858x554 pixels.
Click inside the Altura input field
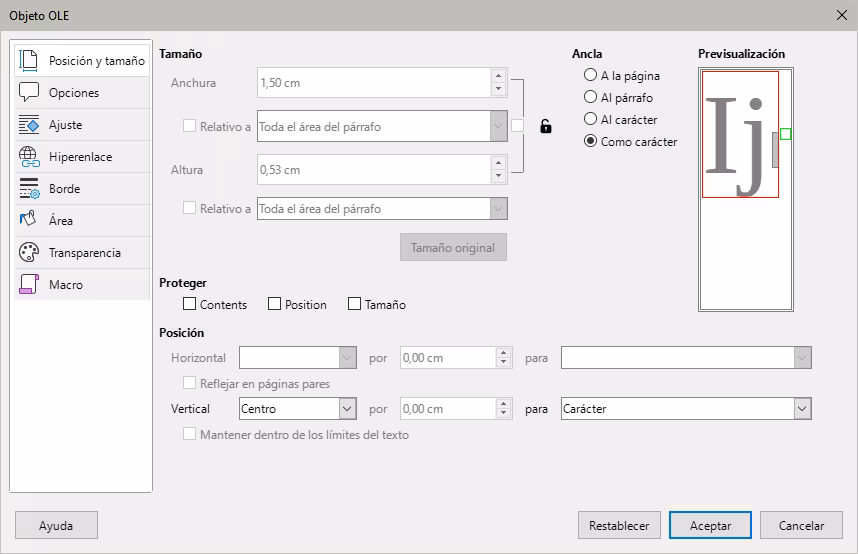[372, 170]
